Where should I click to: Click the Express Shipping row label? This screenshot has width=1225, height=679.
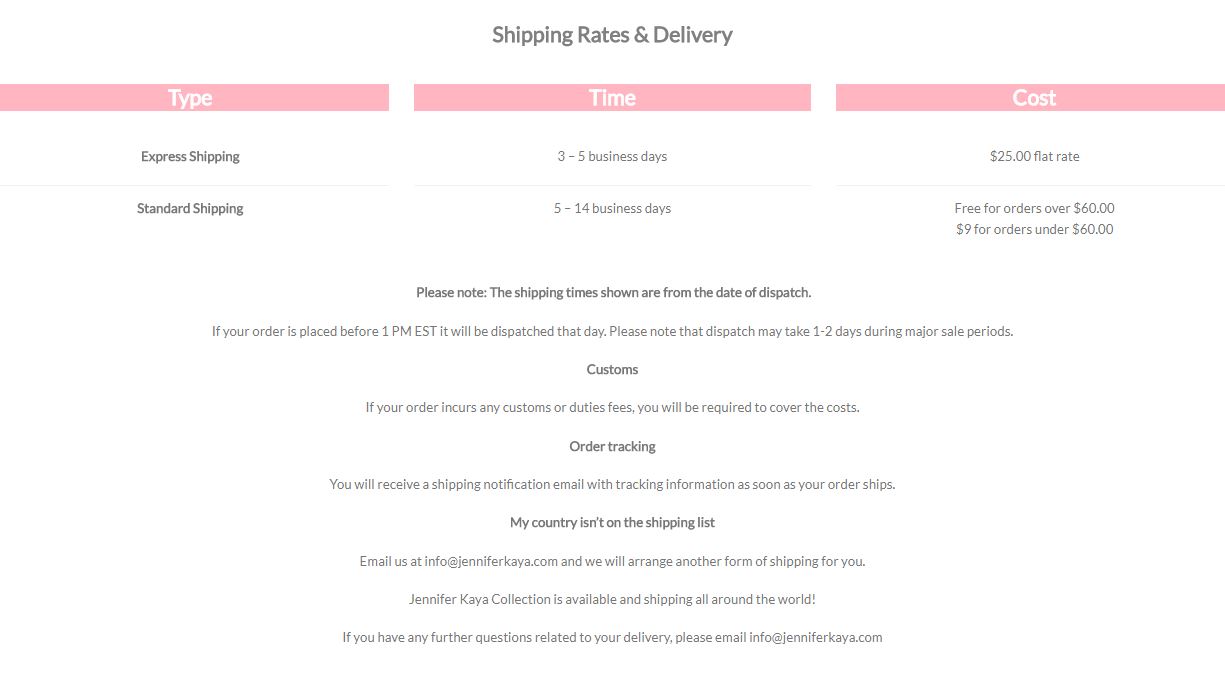click(x=190, y=156)
